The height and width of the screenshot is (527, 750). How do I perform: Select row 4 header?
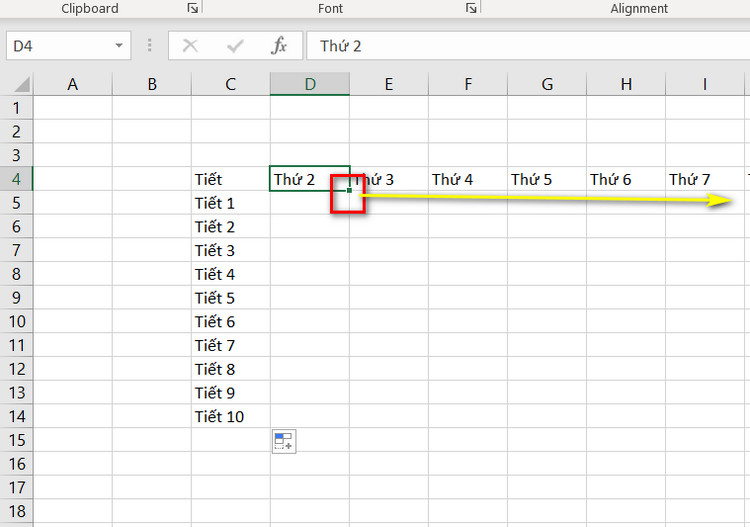pyautogui.click(x=16, y=179)
